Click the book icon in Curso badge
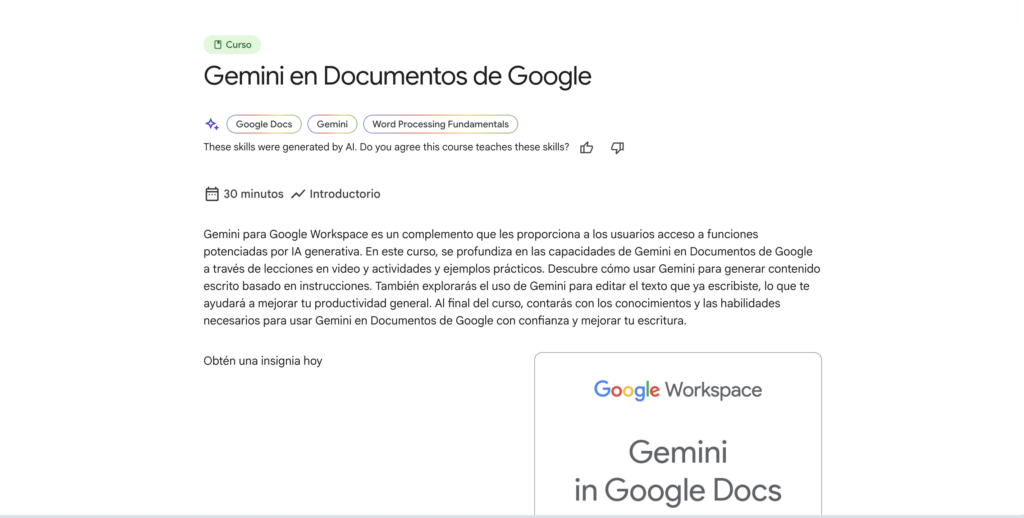 [217, 45]
